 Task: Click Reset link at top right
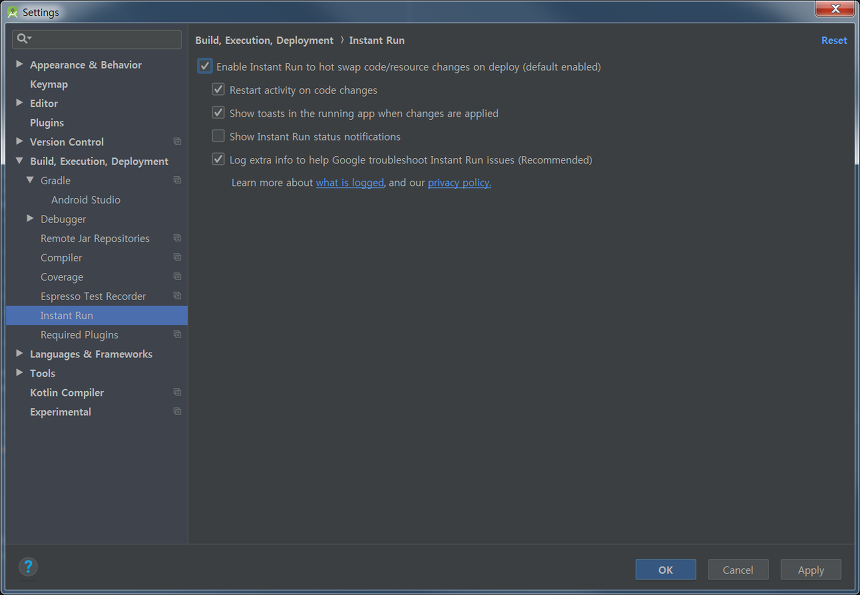pyautogui.click(x=833, y=41)
